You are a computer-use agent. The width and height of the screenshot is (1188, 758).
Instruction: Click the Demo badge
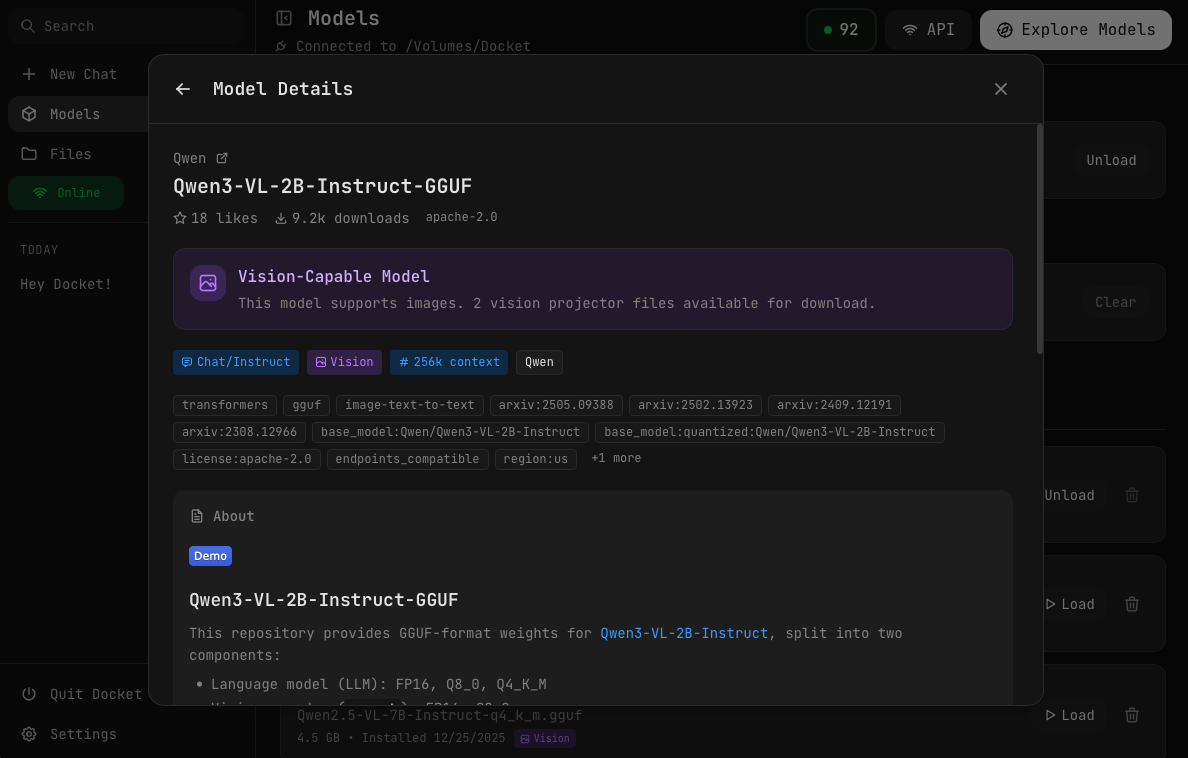pyautogui.click(x=210, y=556)
